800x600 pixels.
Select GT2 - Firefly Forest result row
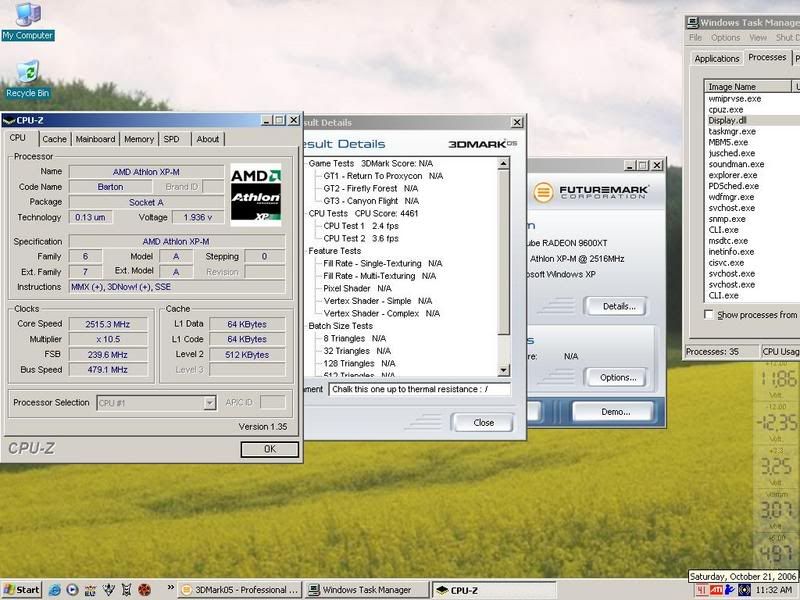[371, 188]
